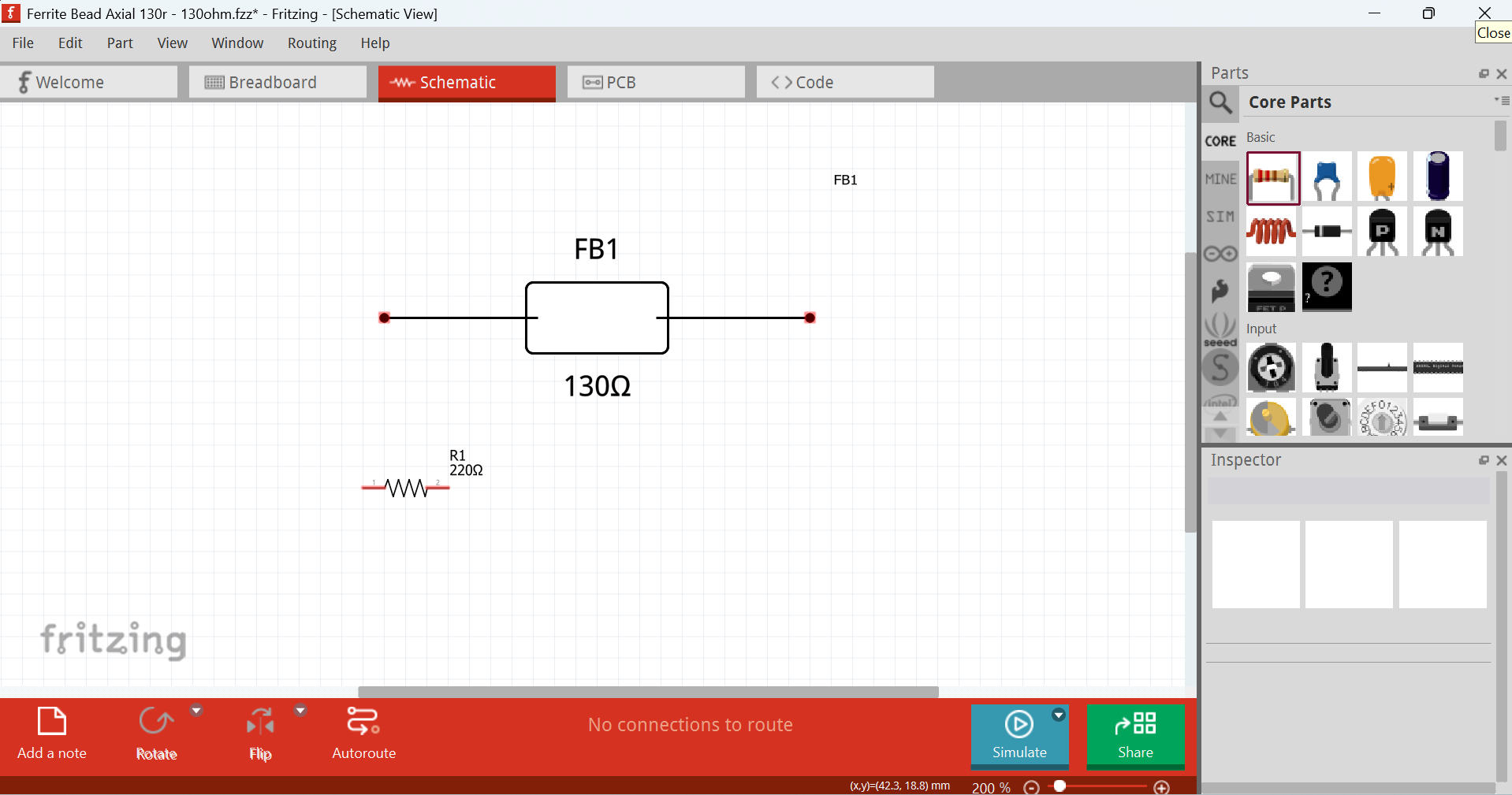The width and height of the screenshot is (1512, 795).
Task: Expand the Rotate options dropdown arrow
Action: click(196, 711)
